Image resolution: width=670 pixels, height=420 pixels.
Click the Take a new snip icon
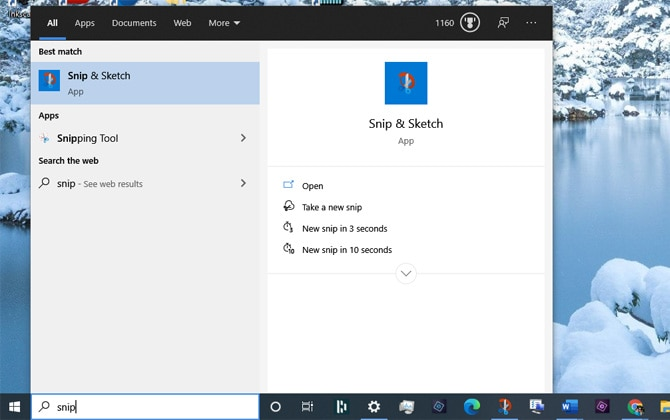click(x=289, y=206)
